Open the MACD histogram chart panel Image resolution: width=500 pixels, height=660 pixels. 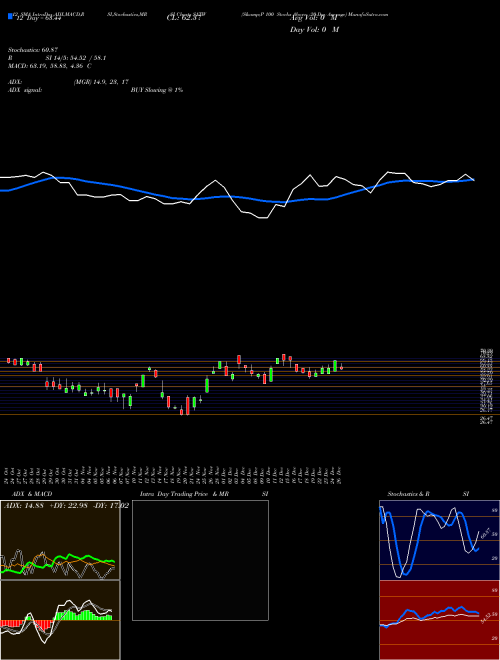coord(60,620)
